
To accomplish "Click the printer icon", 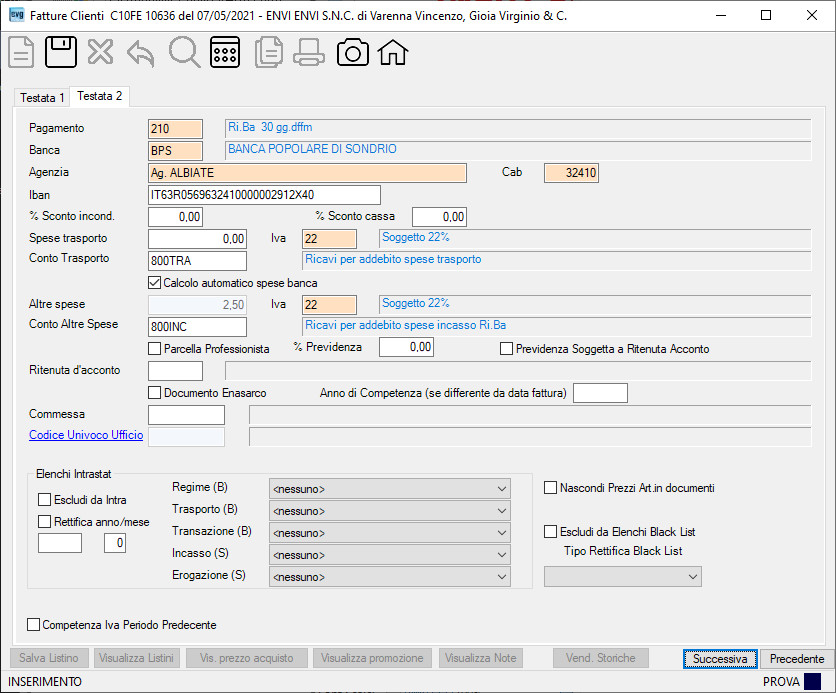I will (x=309, y=52).
